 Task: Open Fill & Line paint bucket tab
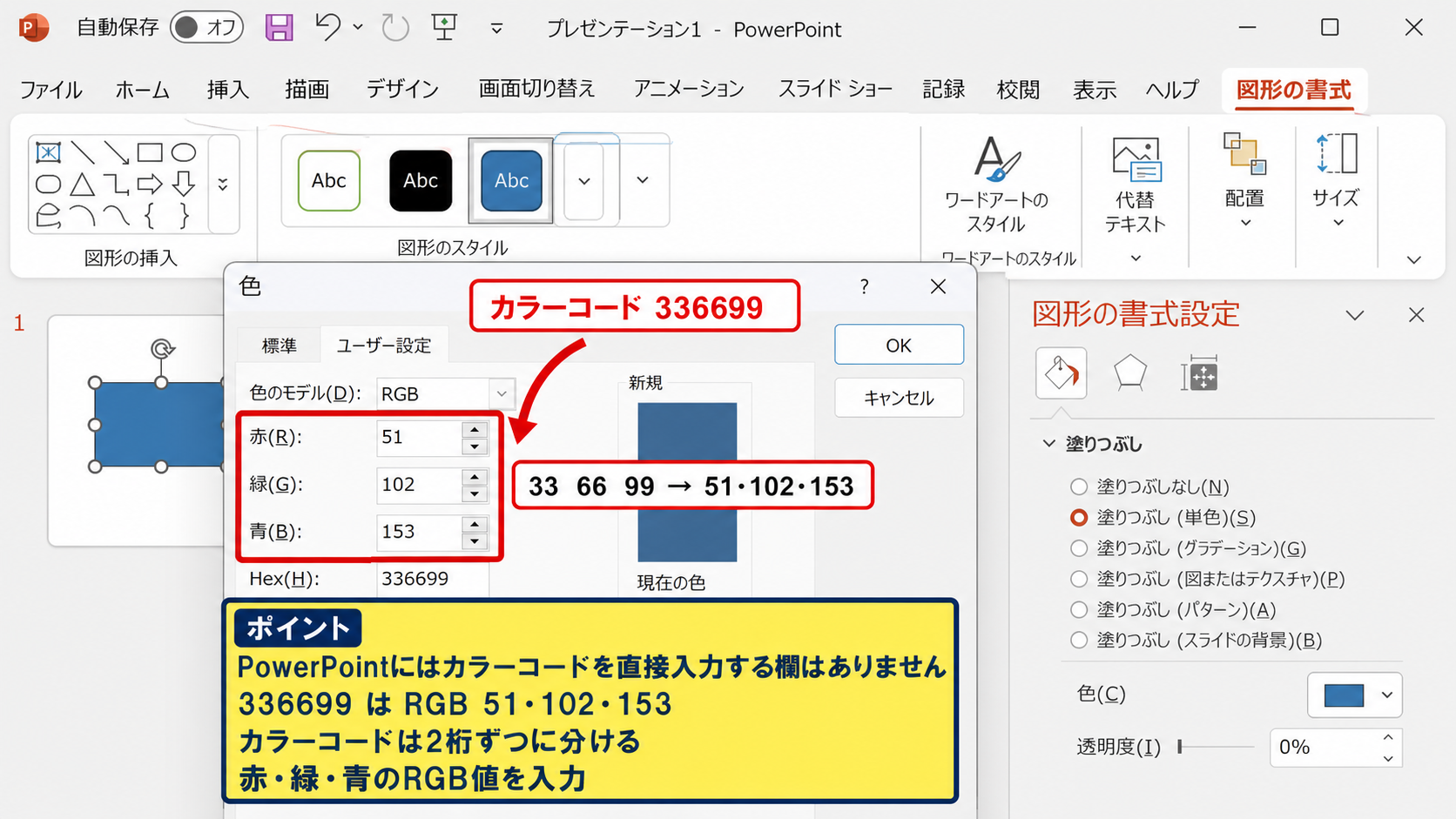(x=1061, y=373)
